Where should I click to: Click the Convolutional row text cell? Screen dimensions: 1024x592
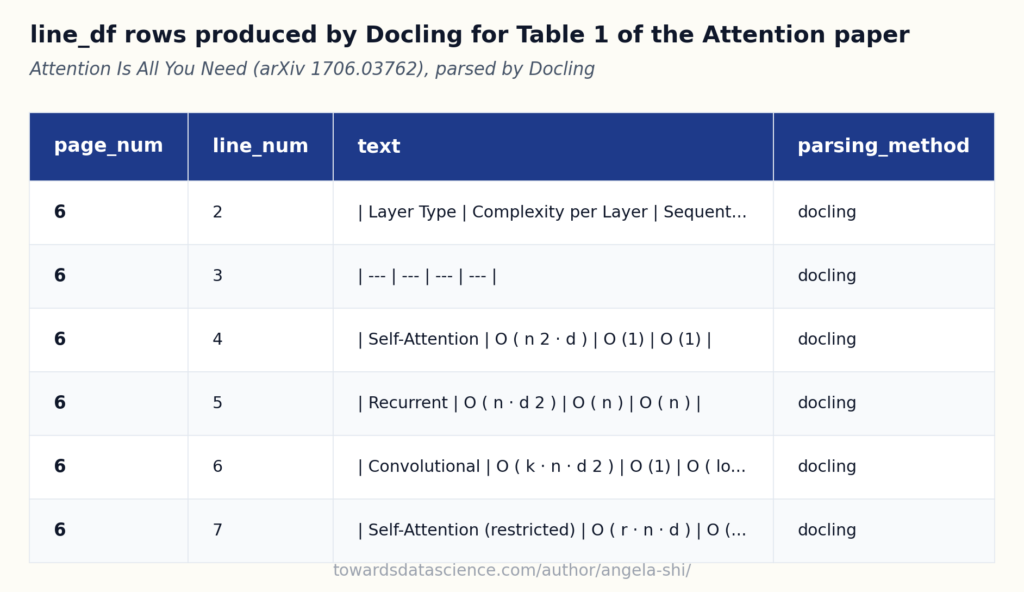pyautogui.click(x=552, y=467)
